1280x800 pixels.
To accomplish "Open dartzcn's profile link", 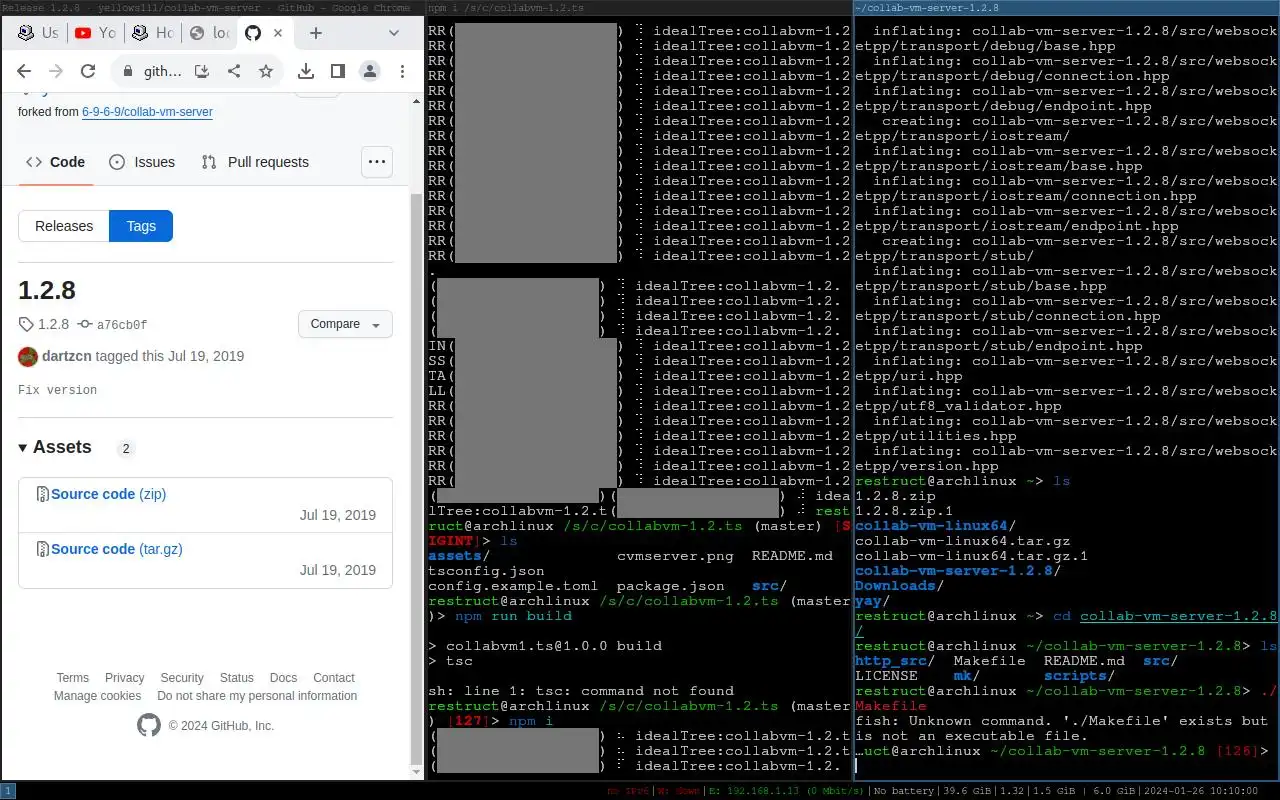I will click(67, 356).
